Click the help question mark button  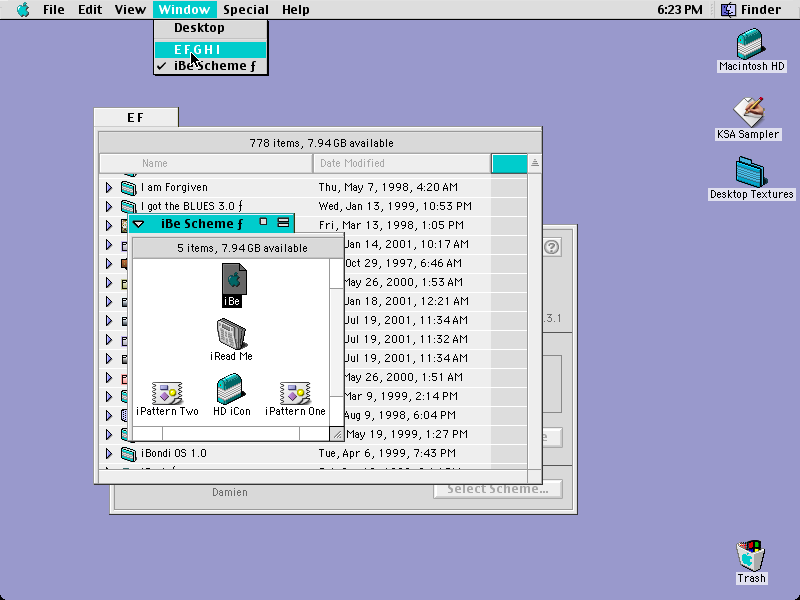pos(552,247)
